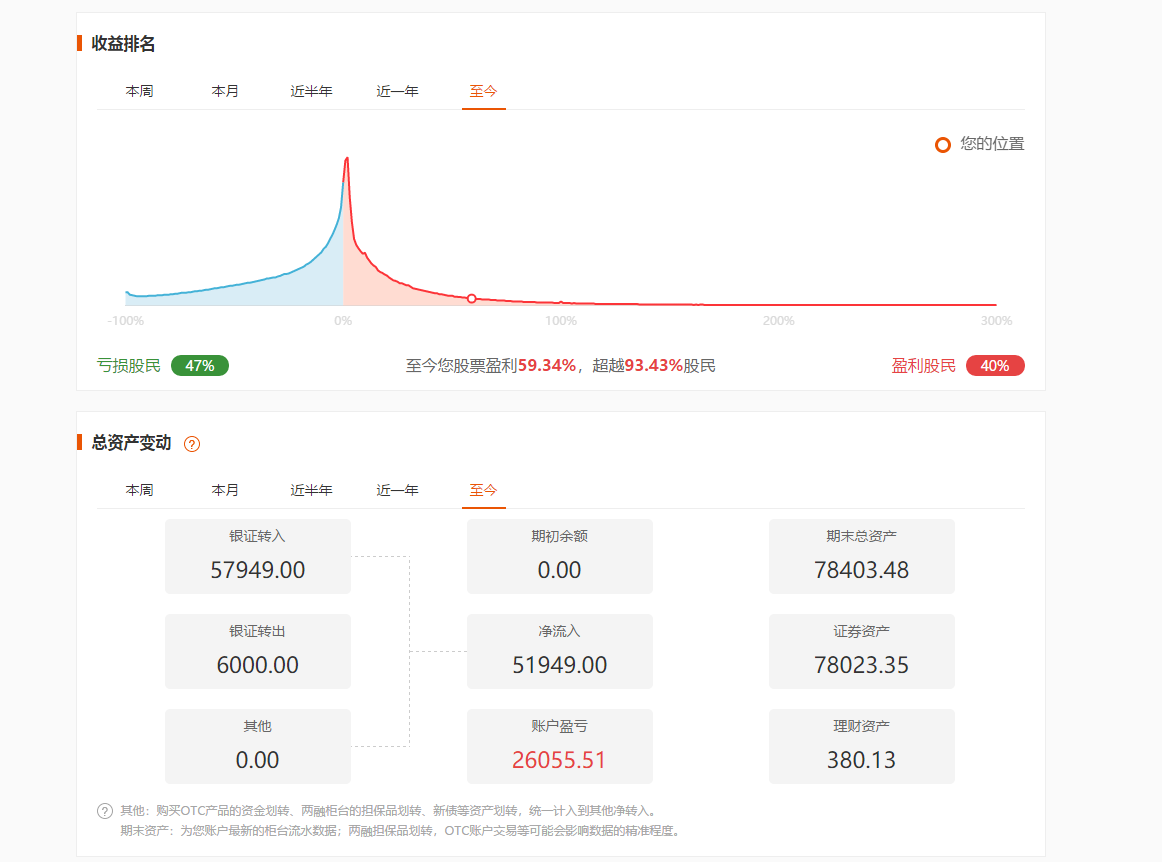Switch 总资产变动 to 近半年 tab
This screenshot has height=862, width=1162.
point(311,490)
